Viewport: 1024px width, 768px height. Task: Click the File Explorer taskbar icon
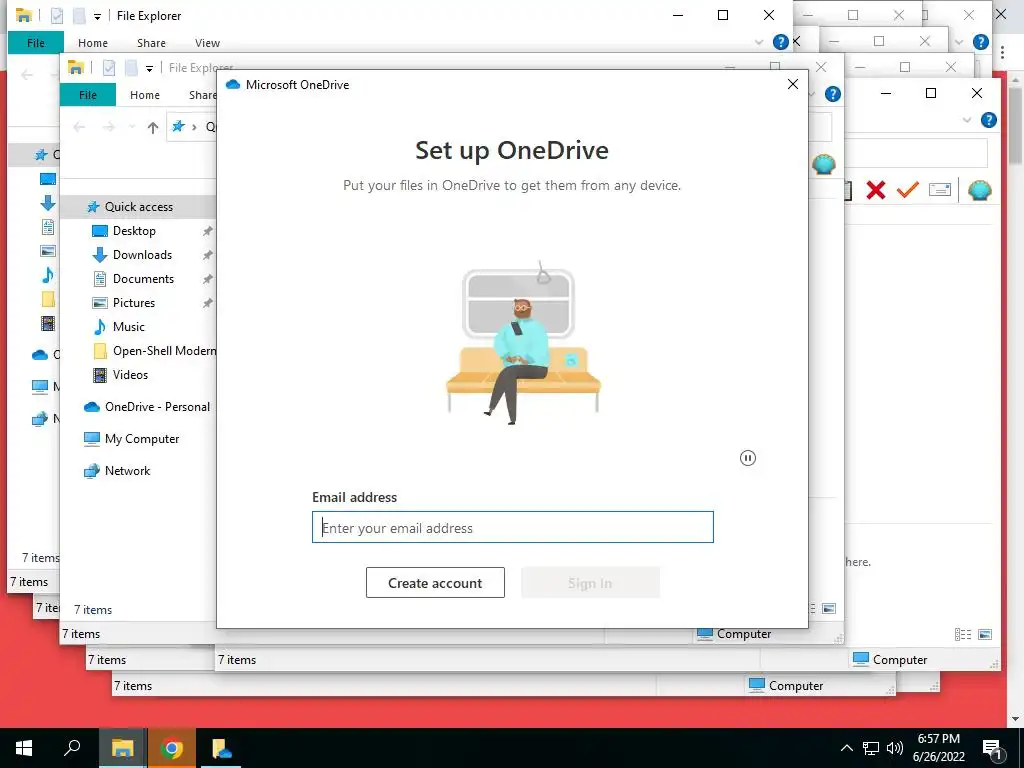tap(122, 748)
